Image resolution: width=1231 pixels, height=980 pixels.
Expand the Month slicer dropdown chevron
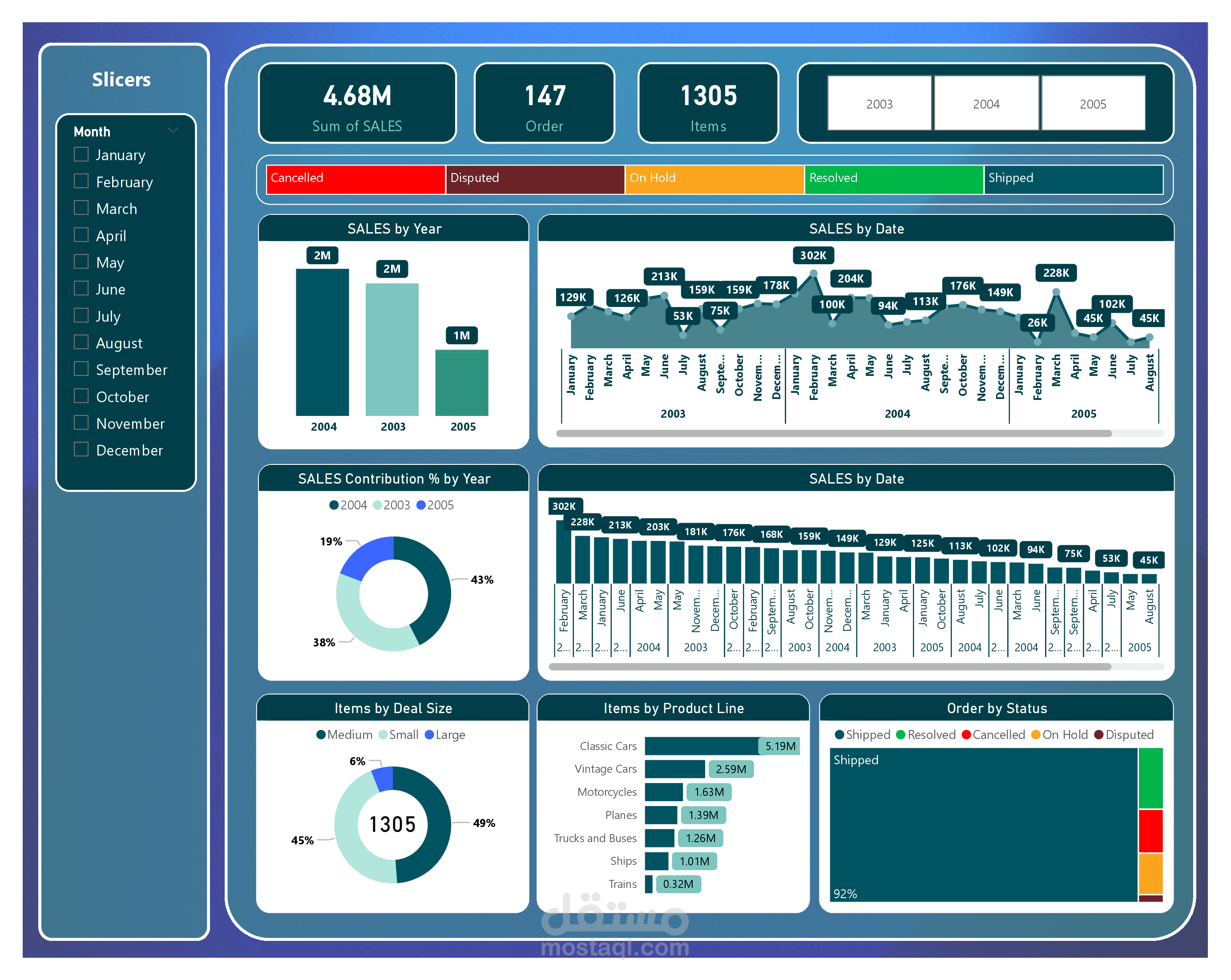click(x=173, y=131)
